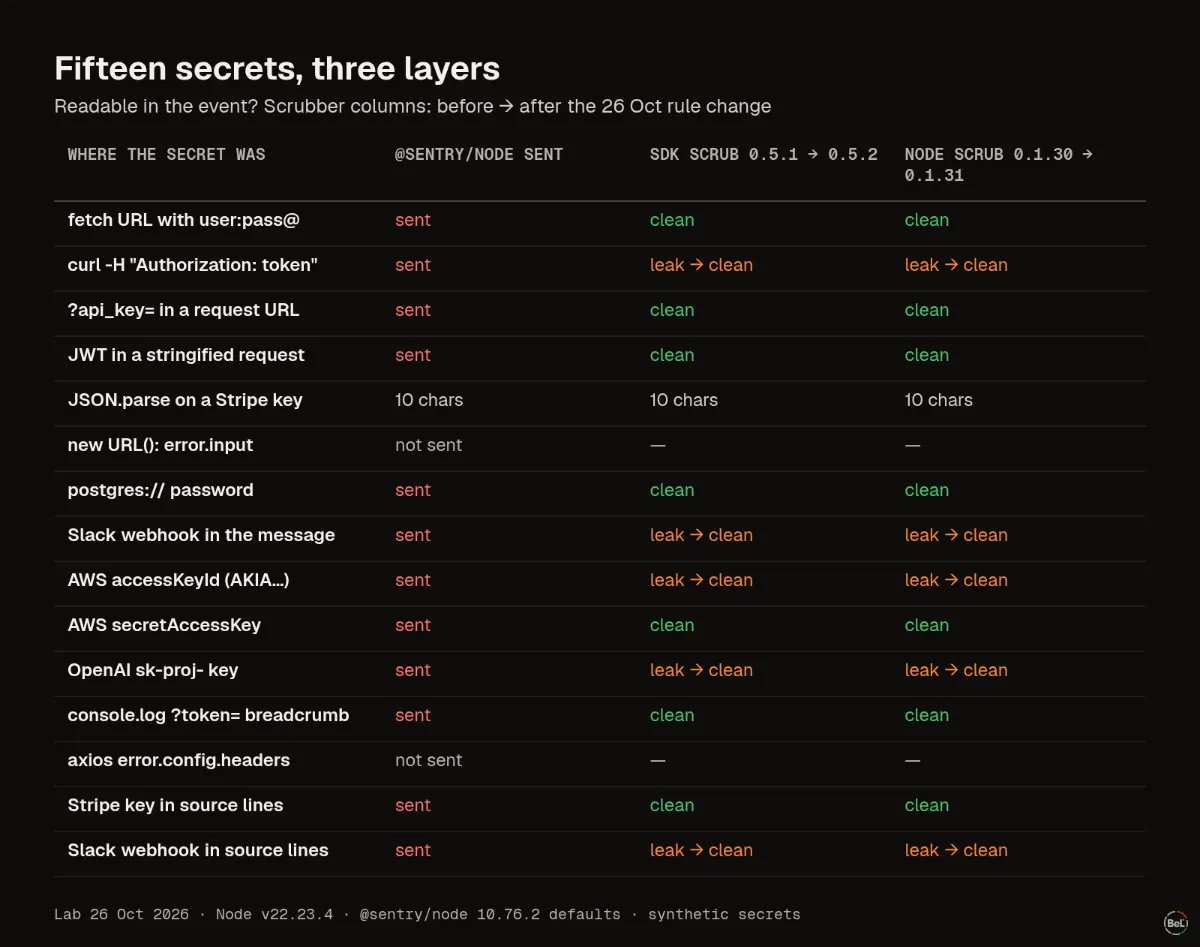Click SDK "leak → clean" in Slack source lines row

pyautogui.click(x=701, y=850)
